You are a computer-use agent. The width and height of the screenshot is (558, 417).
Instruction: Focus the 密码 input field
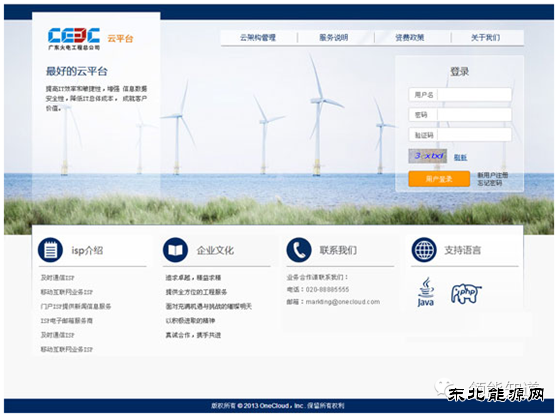click(x=460, y=115)
